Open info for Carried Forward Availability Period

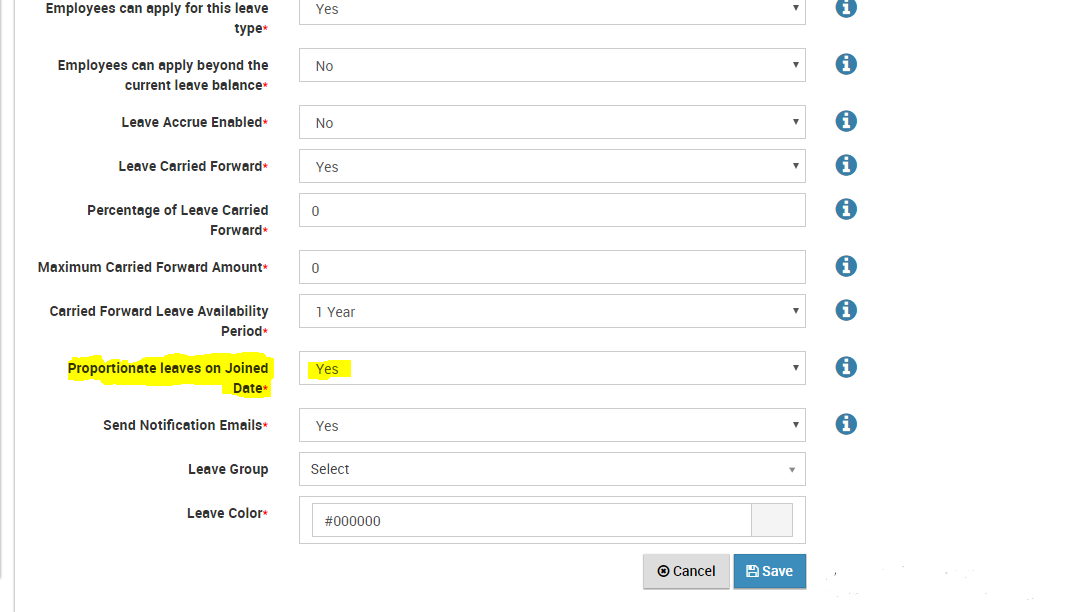(846, 310)
